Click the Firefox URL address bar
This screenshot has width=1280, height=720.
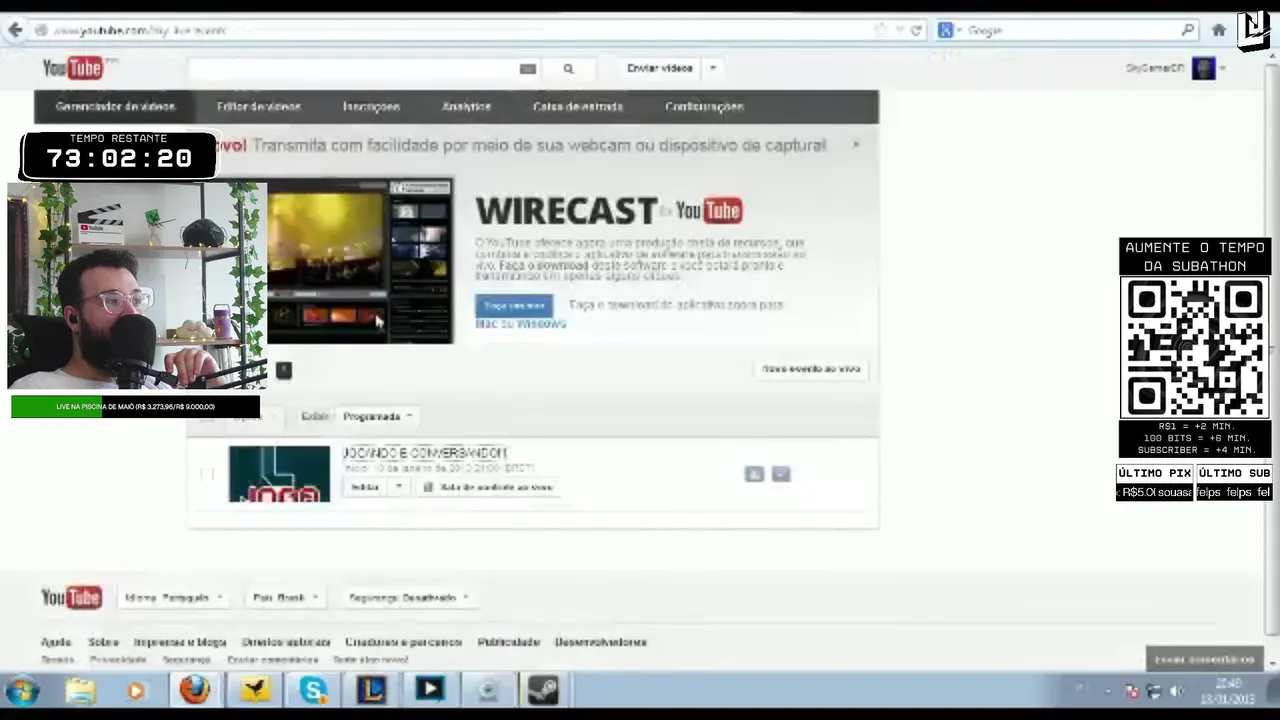[450, 30]
